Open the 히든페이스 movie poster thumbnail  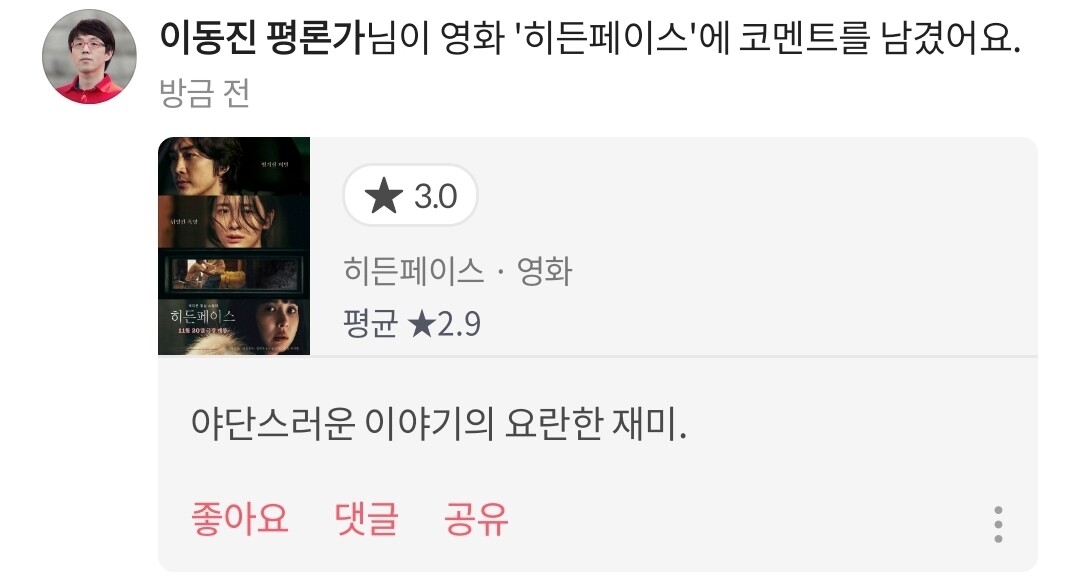pyautogui.click(x=234, y=246)
